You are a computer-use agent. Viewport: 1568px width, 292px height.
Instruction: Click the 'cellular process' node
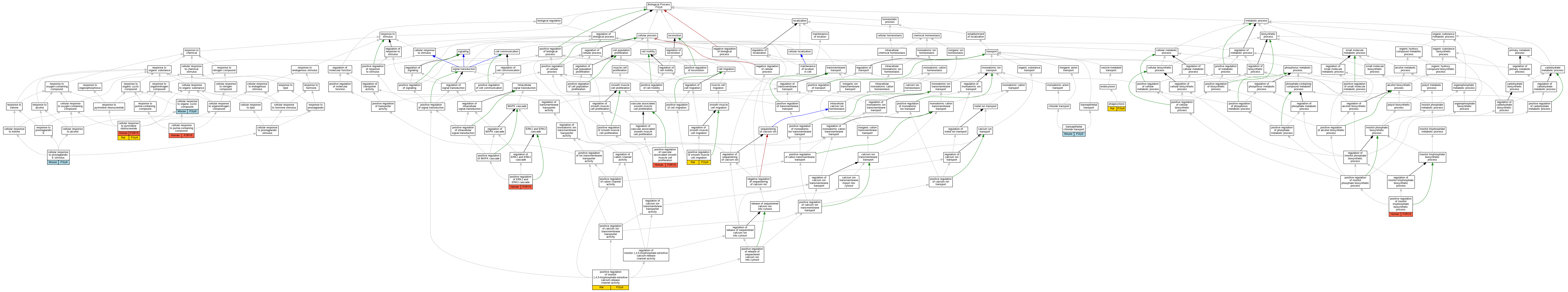point(647,35)
